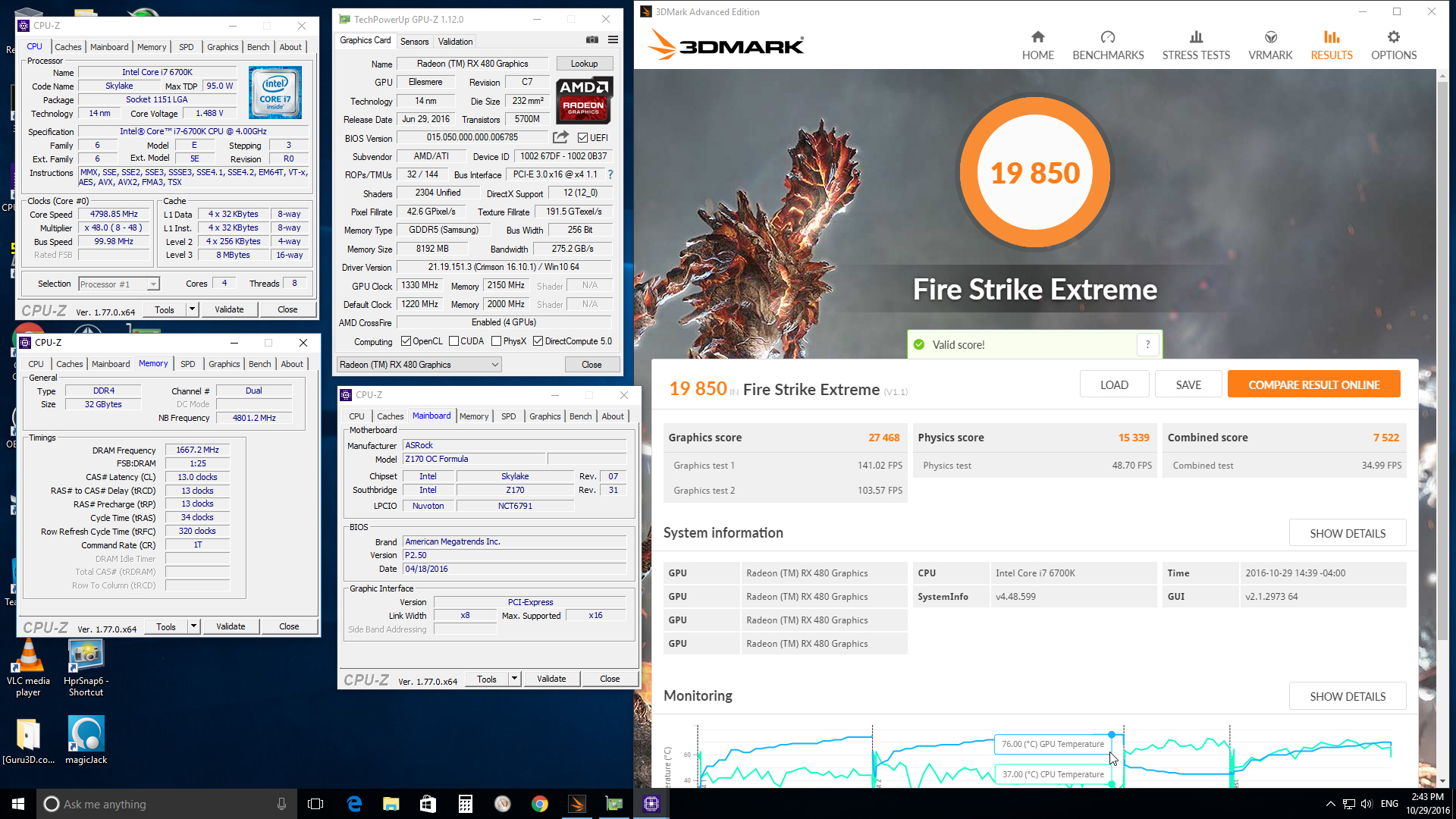Image resolution: width=1456 pixels, height=819 pixels.
Task: Click GPU Temperature marker on monitoring graph
Action: point(1112,735)
